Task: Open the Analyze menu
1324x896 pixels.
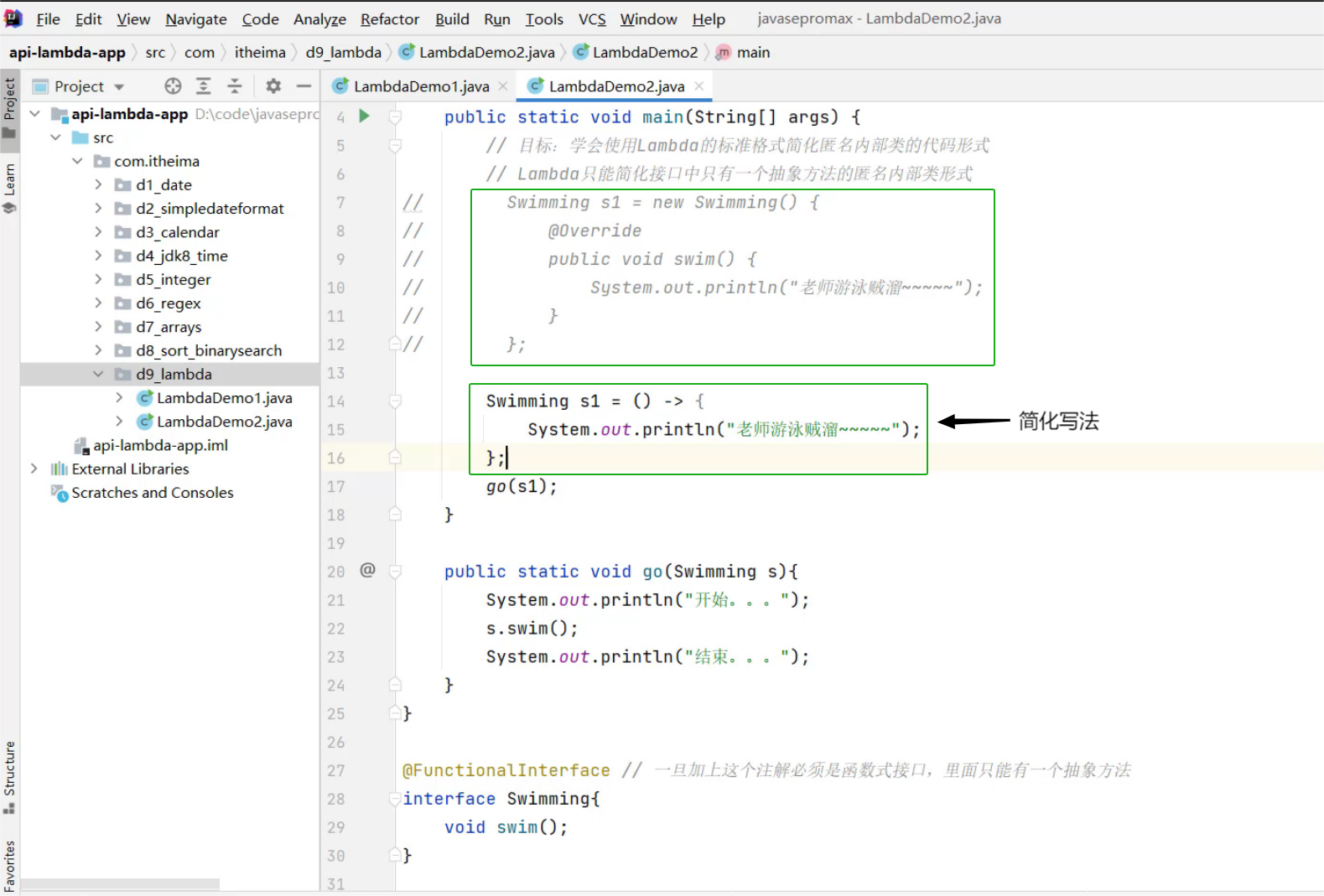Action: 319,18
